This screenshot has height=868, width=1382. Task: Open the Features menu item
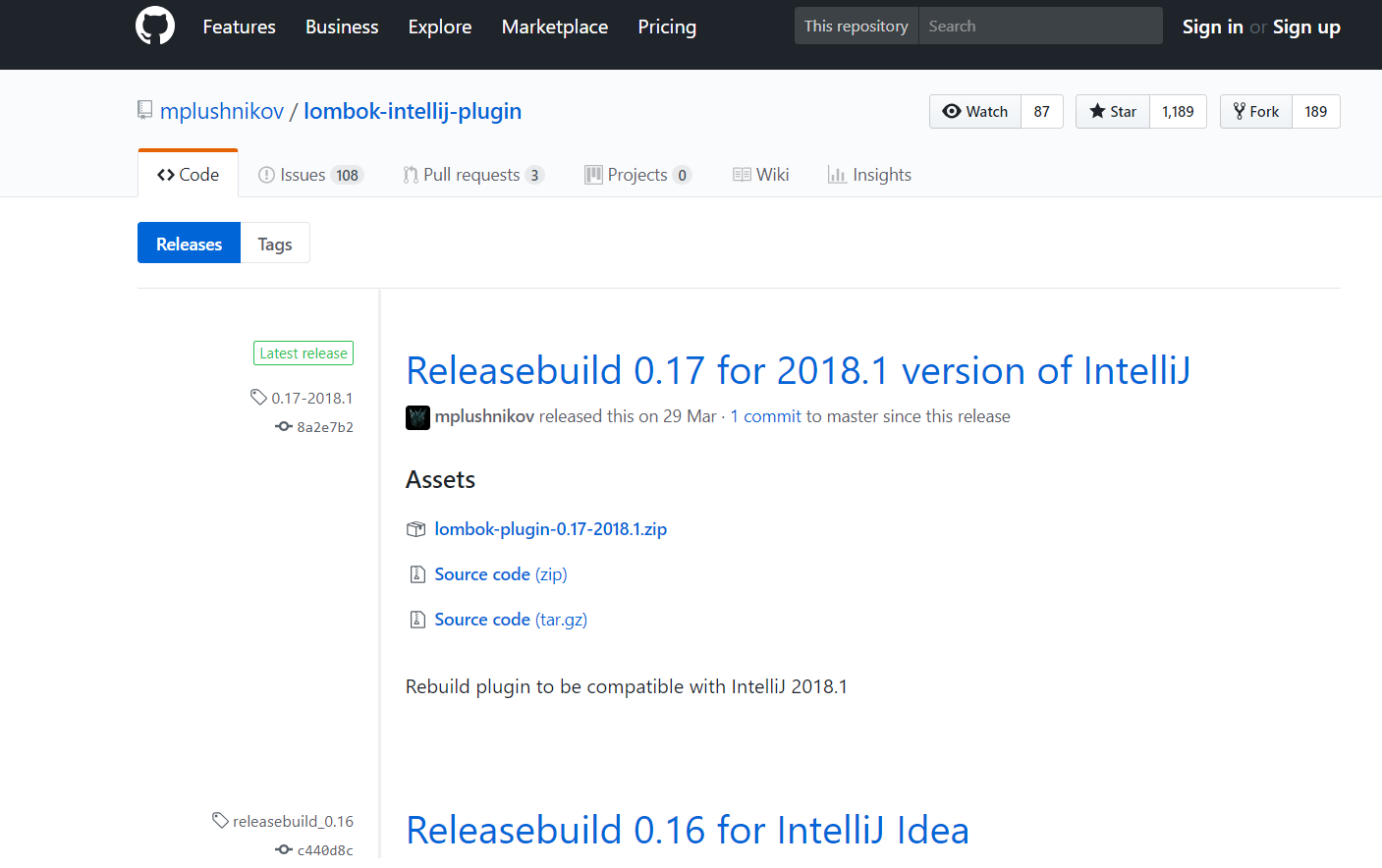239,27
